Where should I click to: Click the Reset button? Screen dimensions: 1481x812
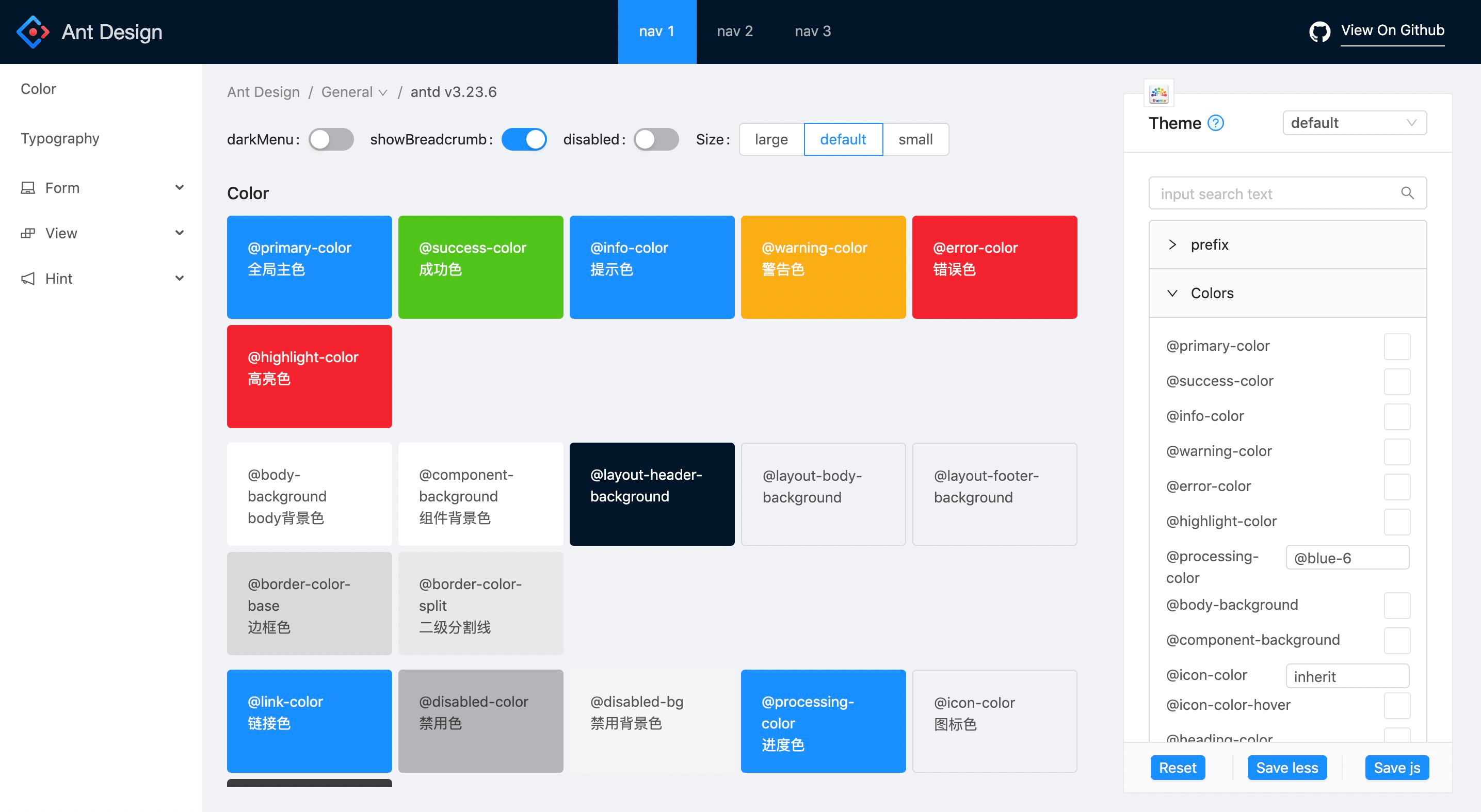[x=1178, y=767]
